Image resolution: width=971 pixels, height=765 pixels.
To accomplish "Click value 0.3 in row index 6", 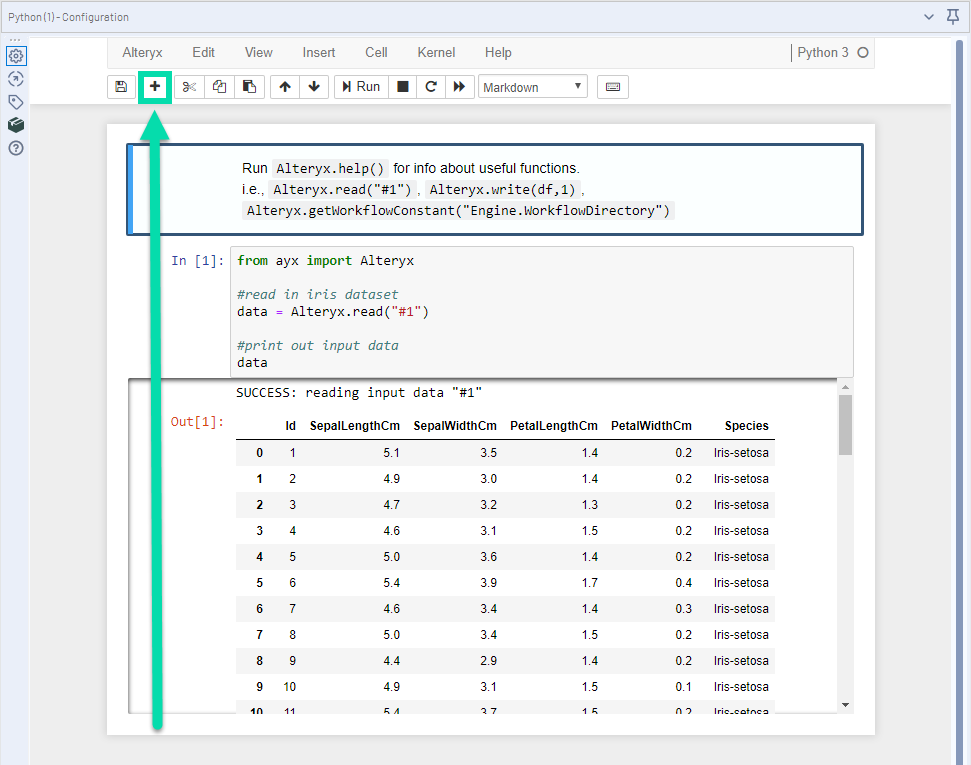I will [x=684, y=609].
